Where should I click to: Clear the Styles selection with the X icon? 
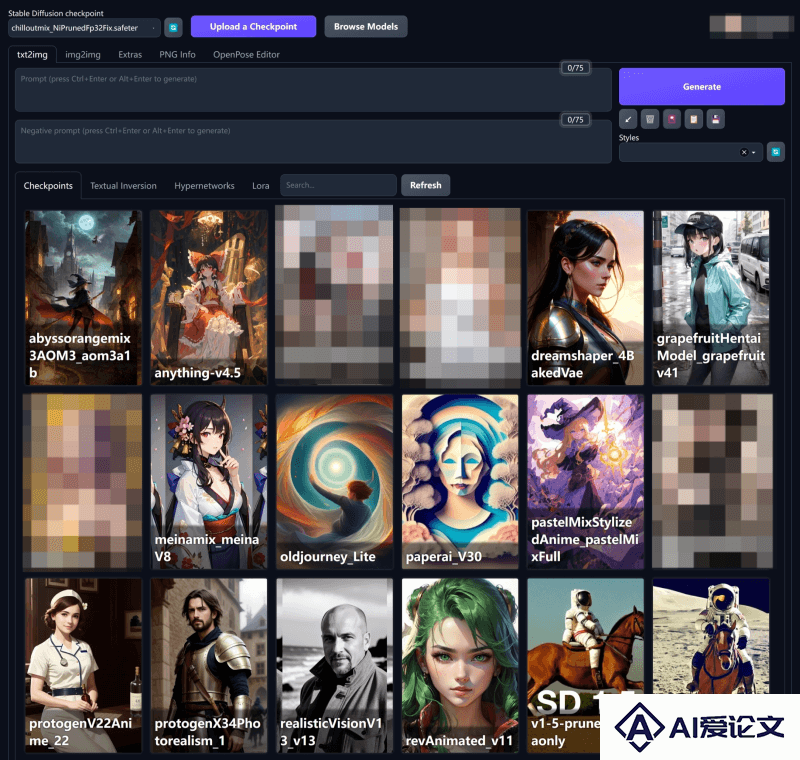pyautogui.click(x=744, y=153)
